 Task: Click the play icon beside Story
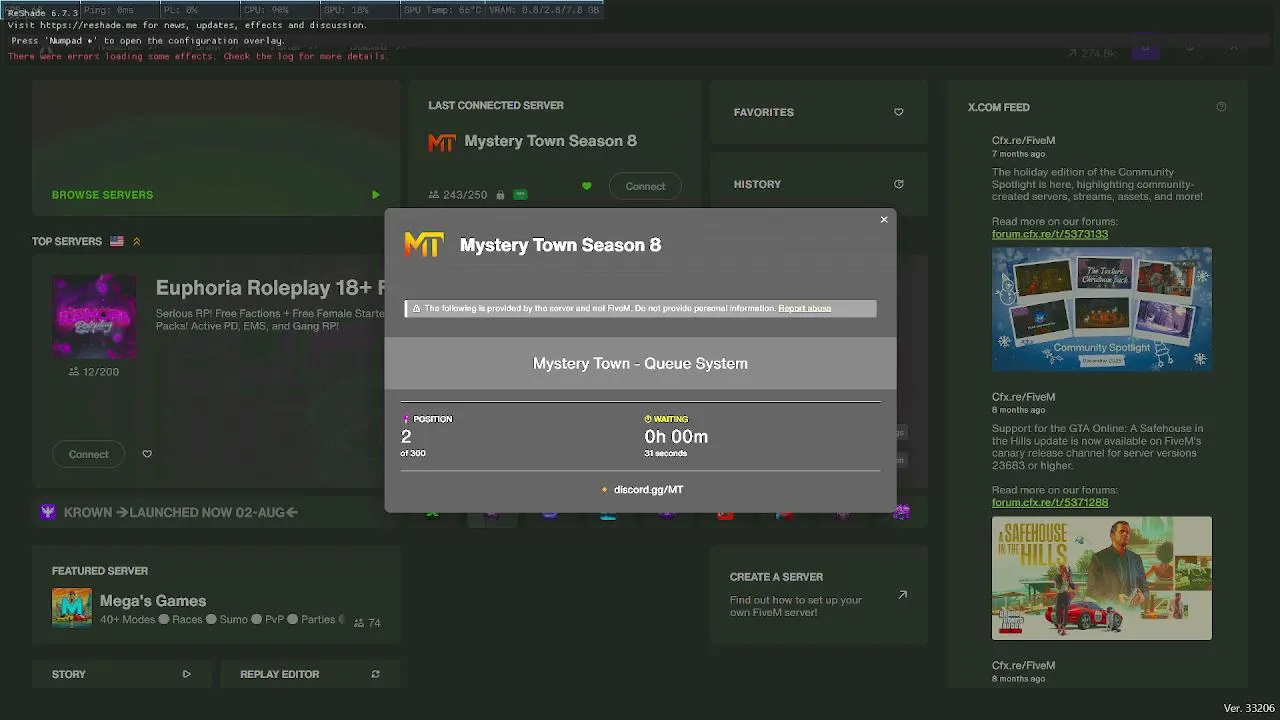(186, 674)
